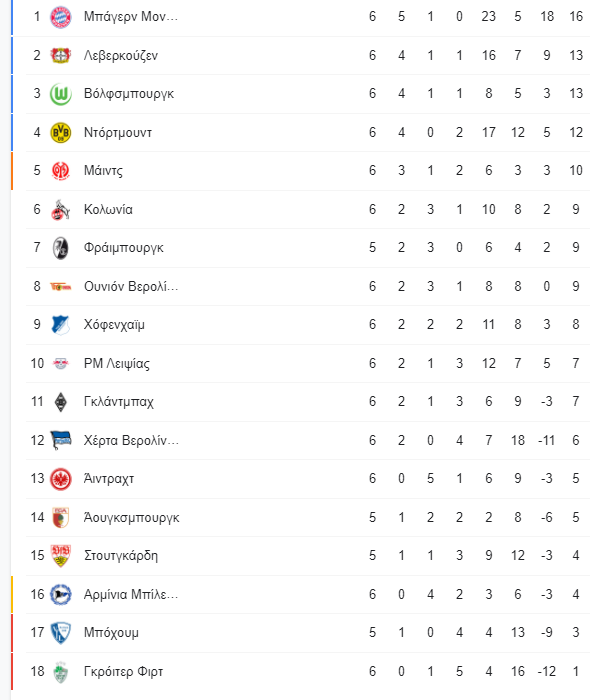Click the Bayer Leverkusen crest icon

coord(60,55)
